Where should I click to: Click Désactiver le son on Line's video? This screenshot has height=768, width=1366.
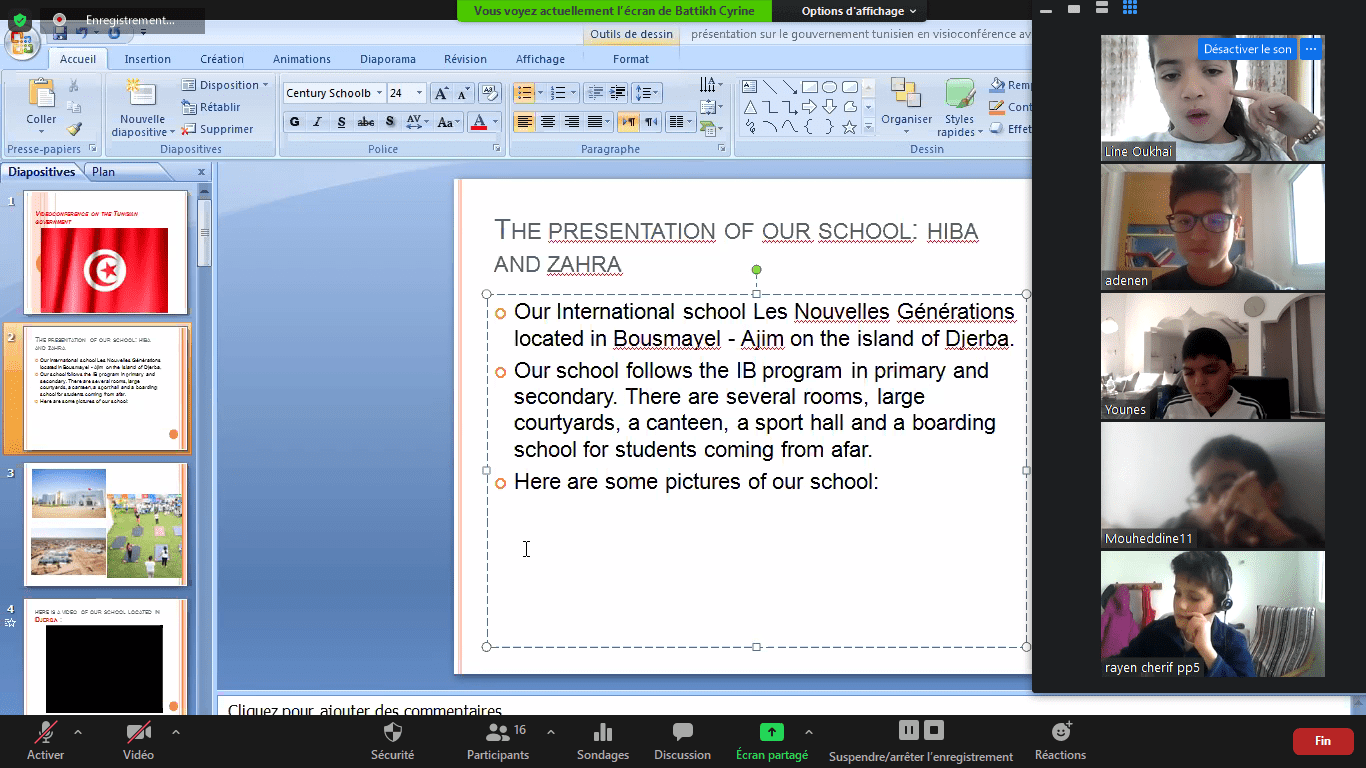pyautogui.click(x=1246, y=48)
